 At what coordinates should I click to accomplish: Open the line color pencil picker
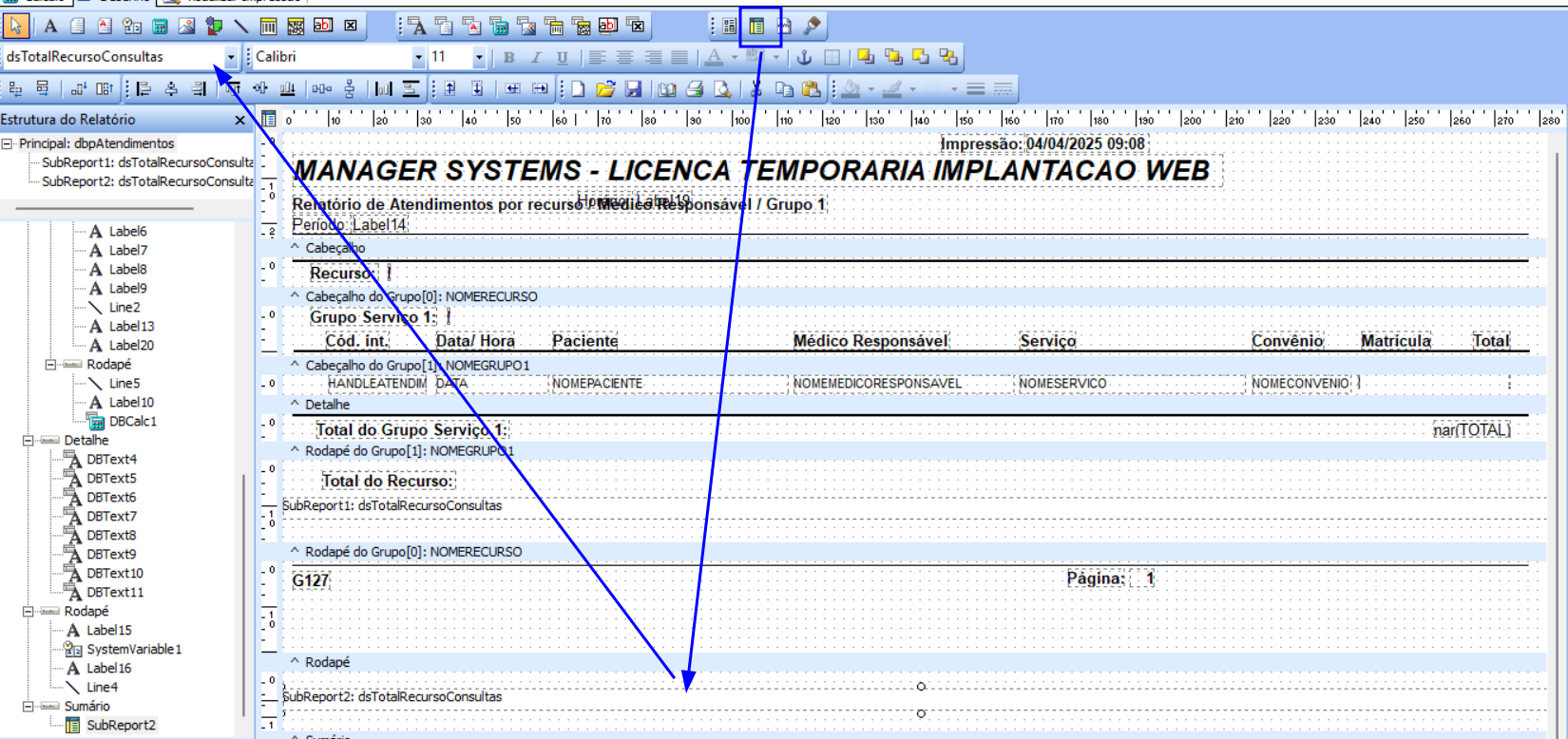pos(891,89)
